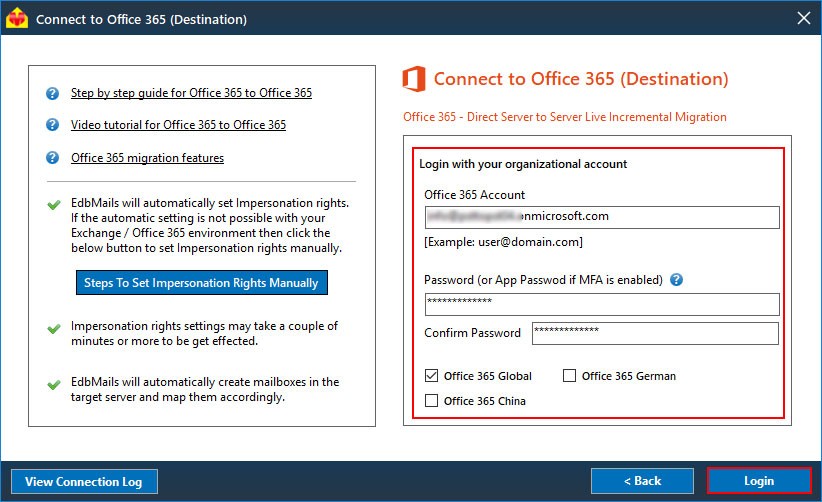822x502 pixels.
Task: Go Back to previous step
Action: click(x=642, y=481)
